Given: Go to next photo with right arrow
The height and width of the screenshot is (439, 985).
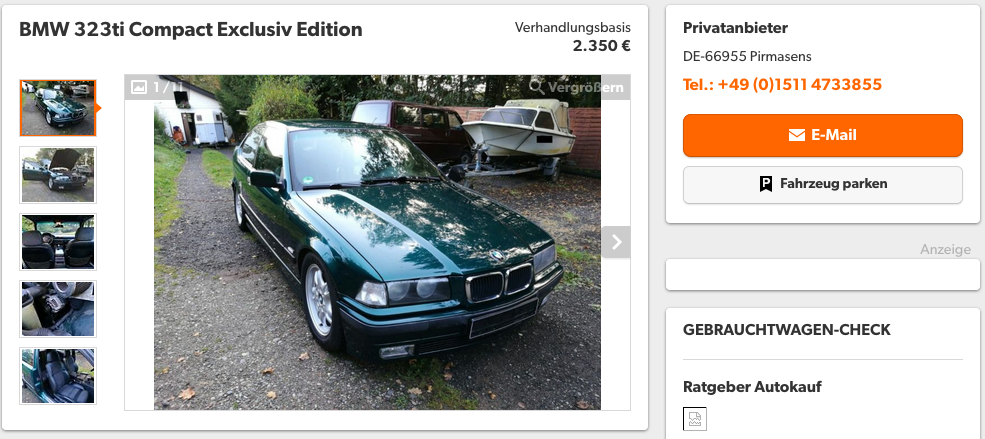Looking at the screenshot, I should (x=616, y=242).
